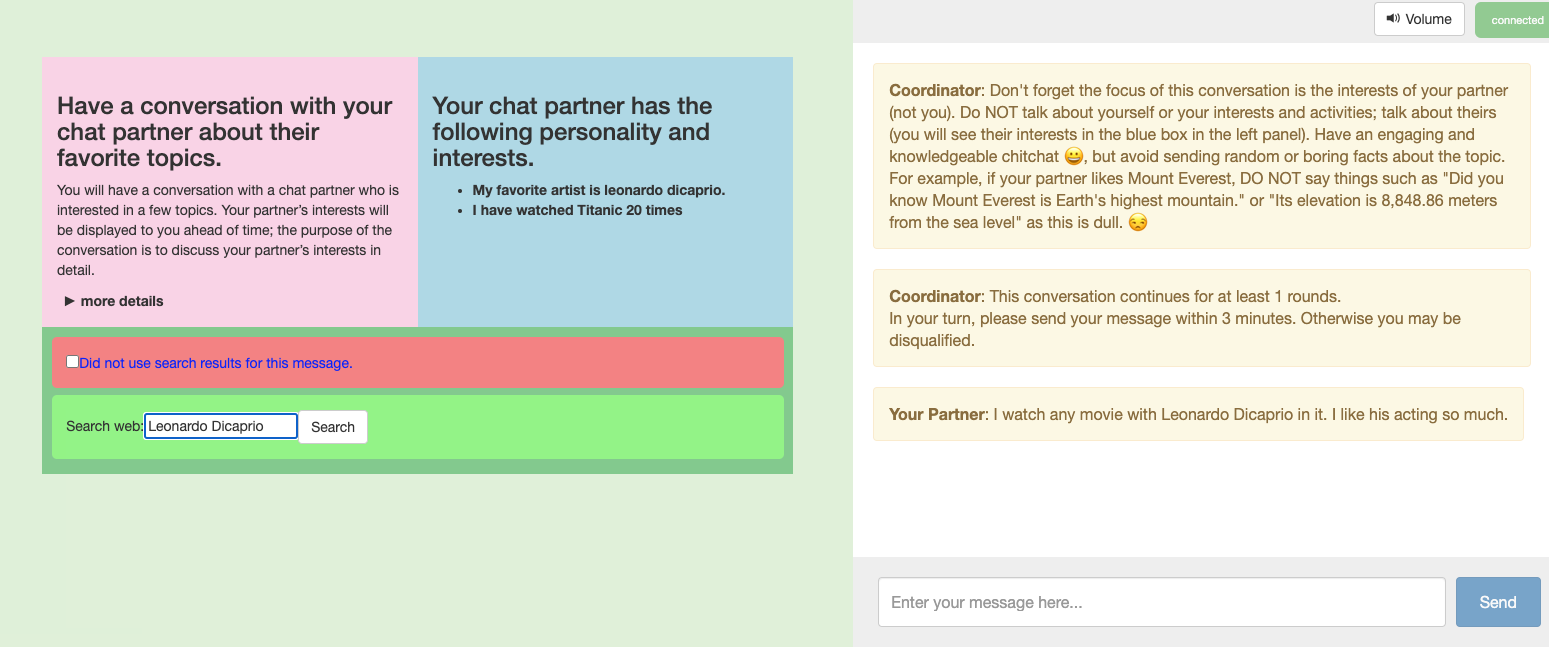1549x647 pixels.
Task: Tick the search results checkbox
Action: 72,362
